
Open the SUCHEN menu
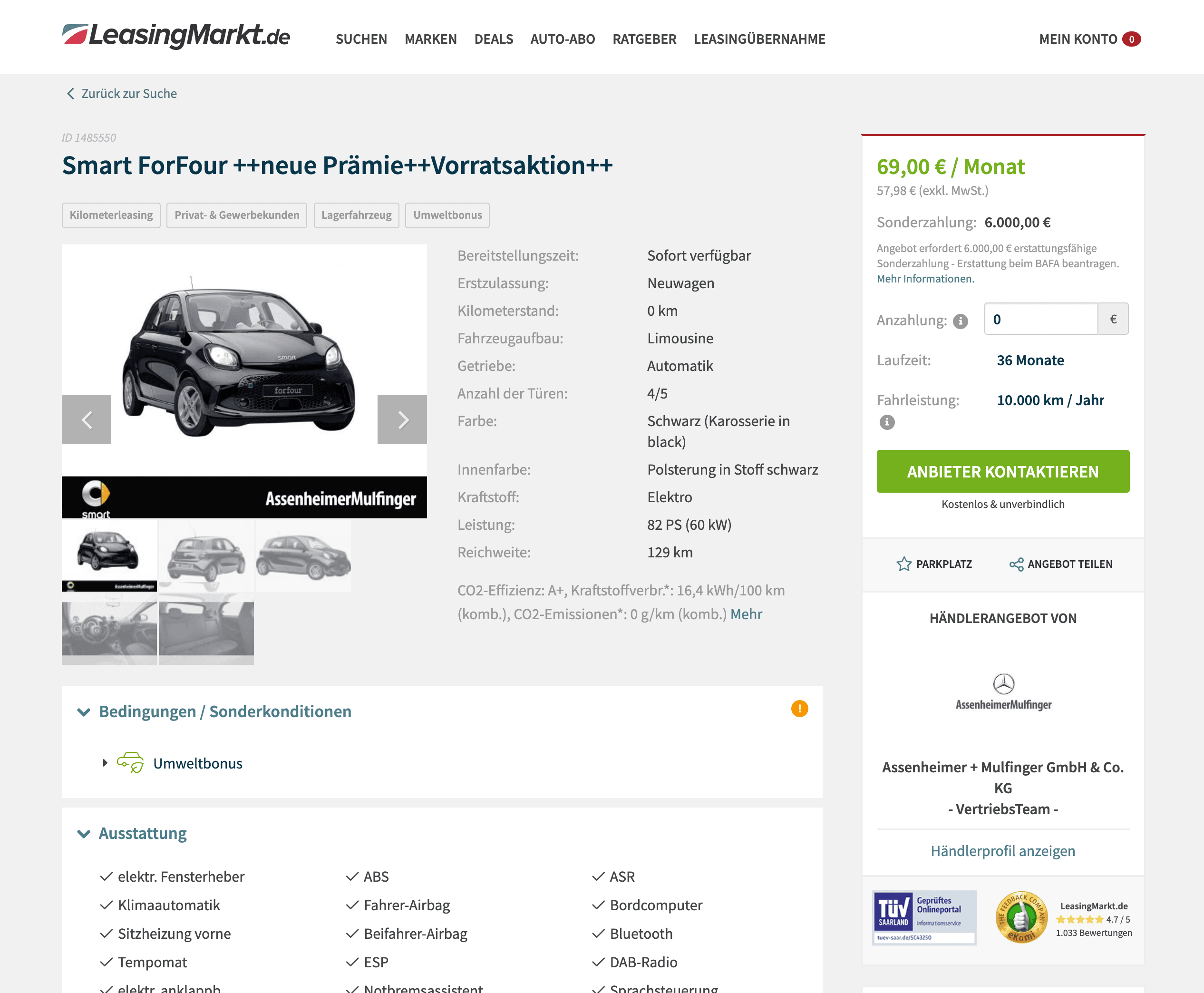click(361, 39)
